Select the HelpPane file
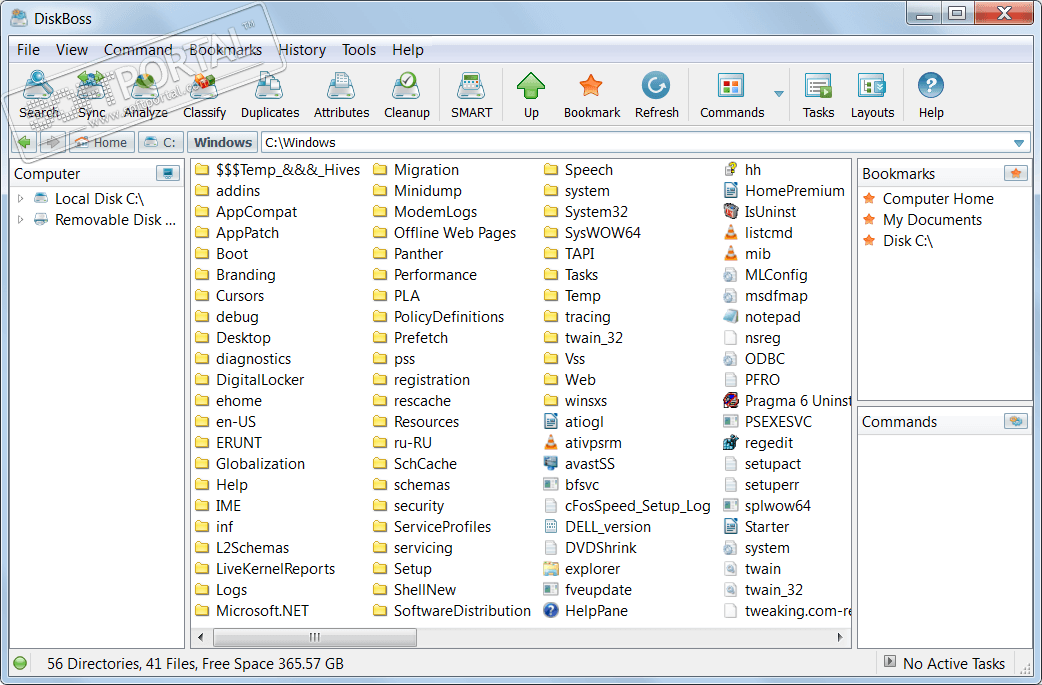Image resolution: width=1042 pixels, height=685 pixels. 585,611
